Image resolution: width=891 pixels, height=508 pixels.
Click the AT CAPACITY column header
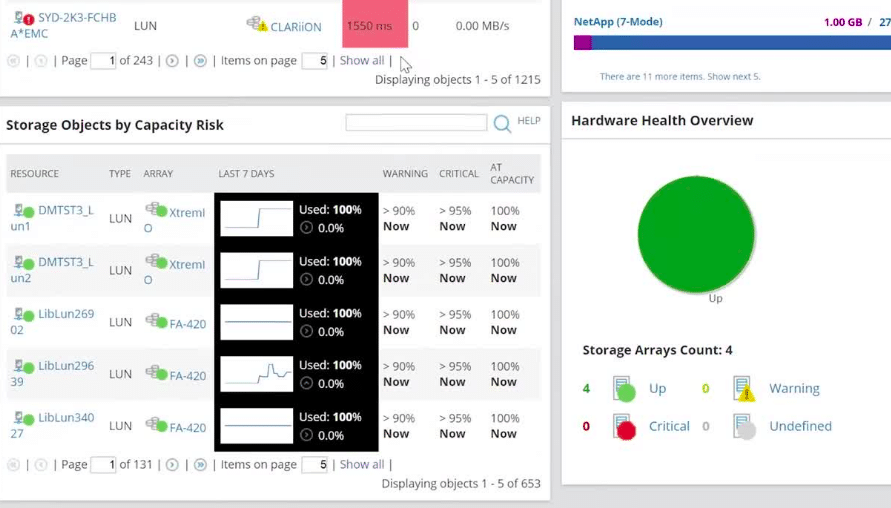coord(512,173)
